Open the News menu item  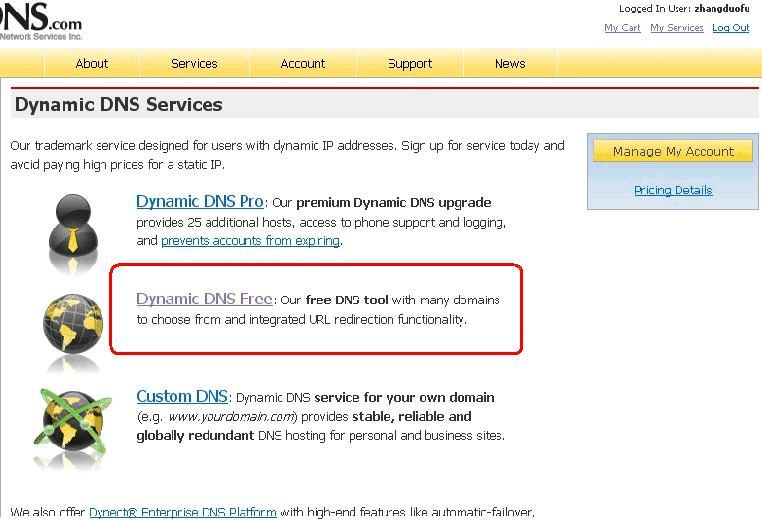[x=510, y=63]
